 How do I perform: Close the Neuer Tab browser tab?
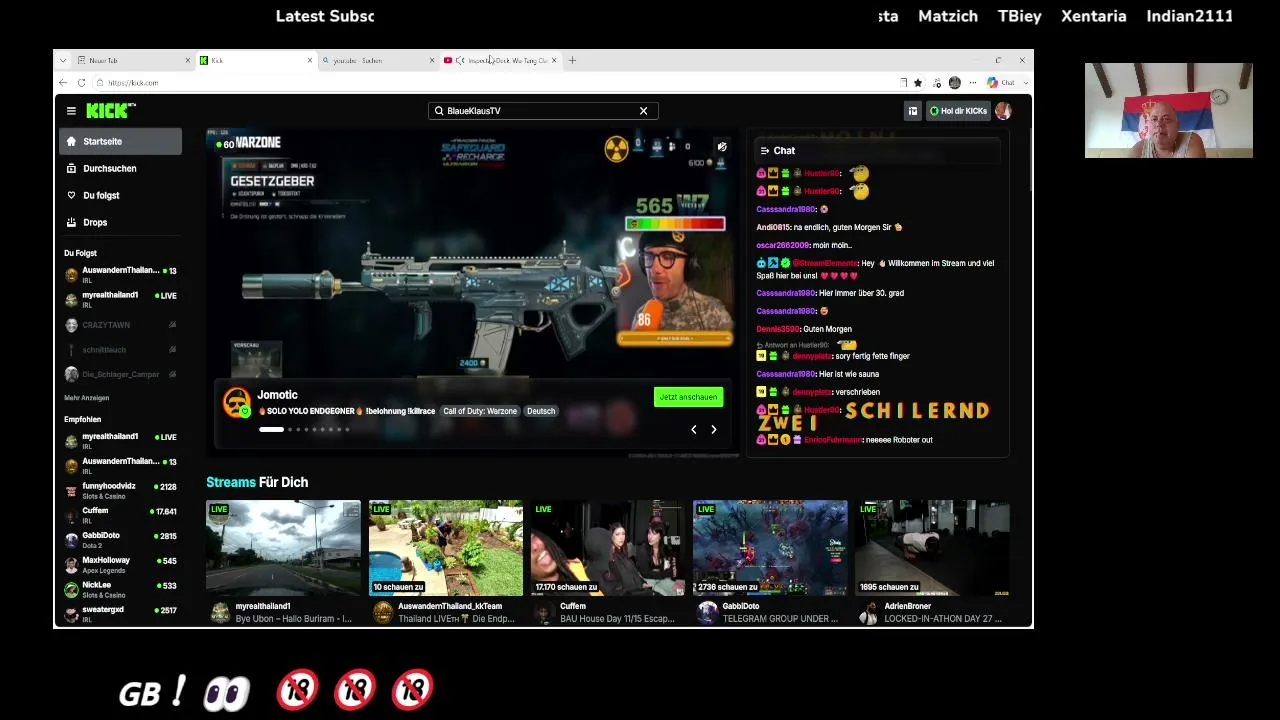click(187, 60)
